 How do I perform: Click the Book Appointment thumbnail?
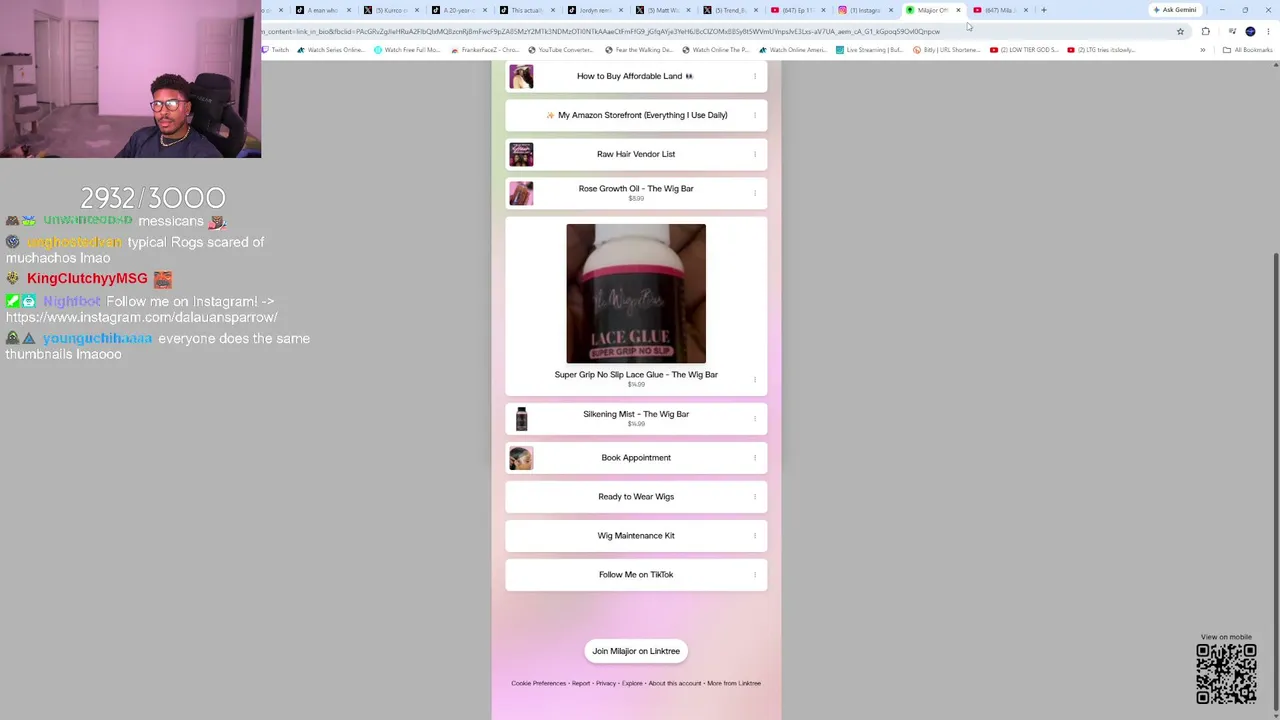point(521,458)
